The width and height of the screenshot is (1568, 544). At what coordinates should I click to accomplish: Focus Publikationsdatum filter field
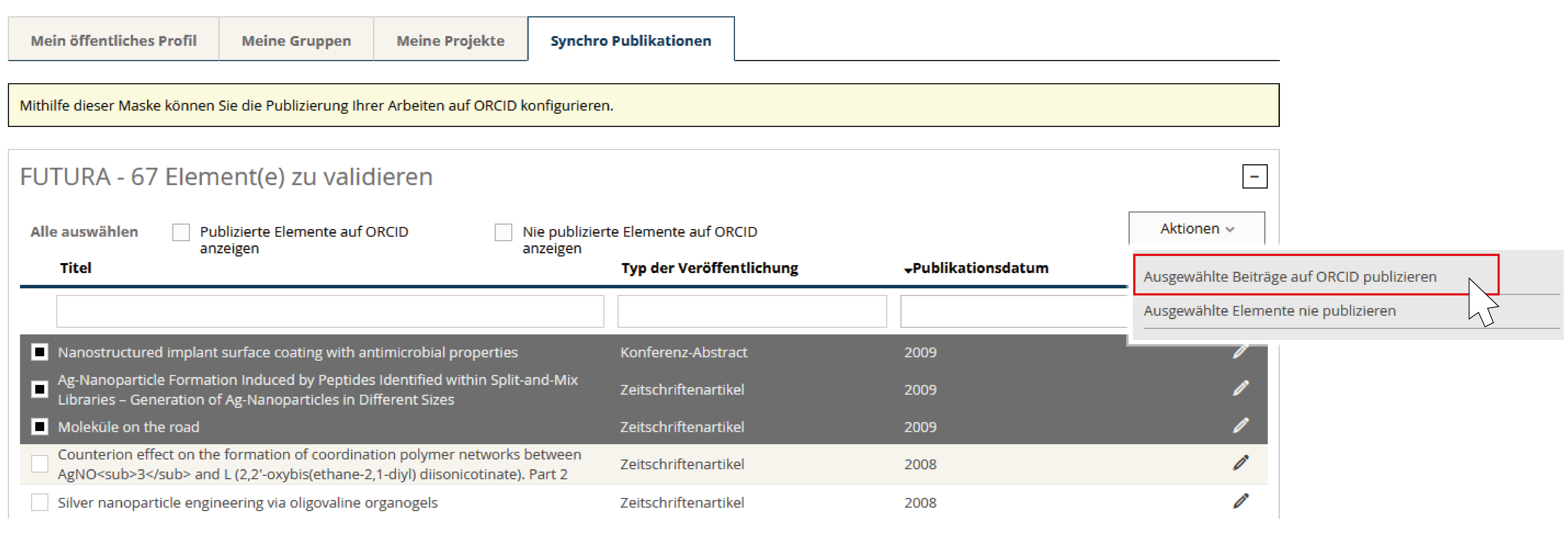(1014, 311)
